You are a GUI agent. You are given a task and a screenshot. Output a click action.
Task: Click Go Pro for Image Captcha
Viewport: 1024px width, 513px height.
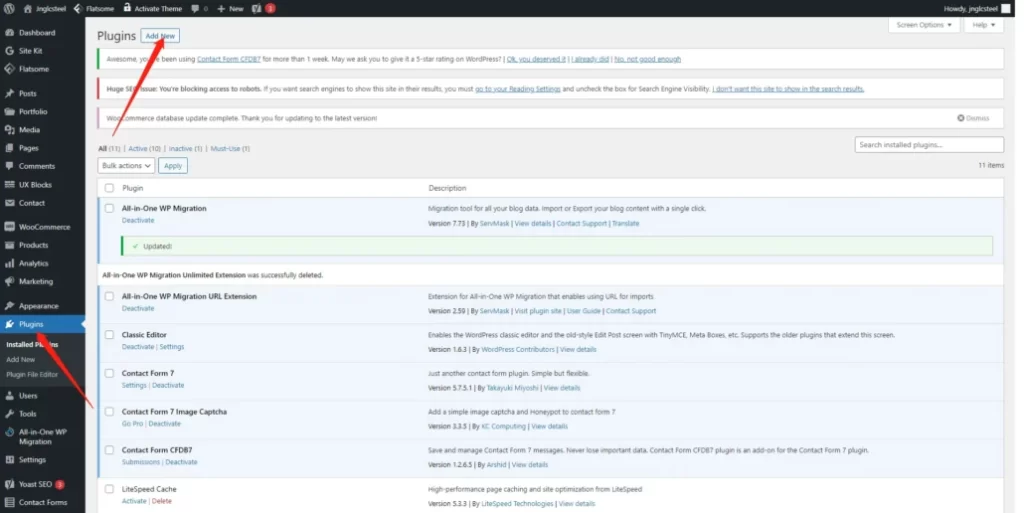pyautogui.click(x=132, y=424)
